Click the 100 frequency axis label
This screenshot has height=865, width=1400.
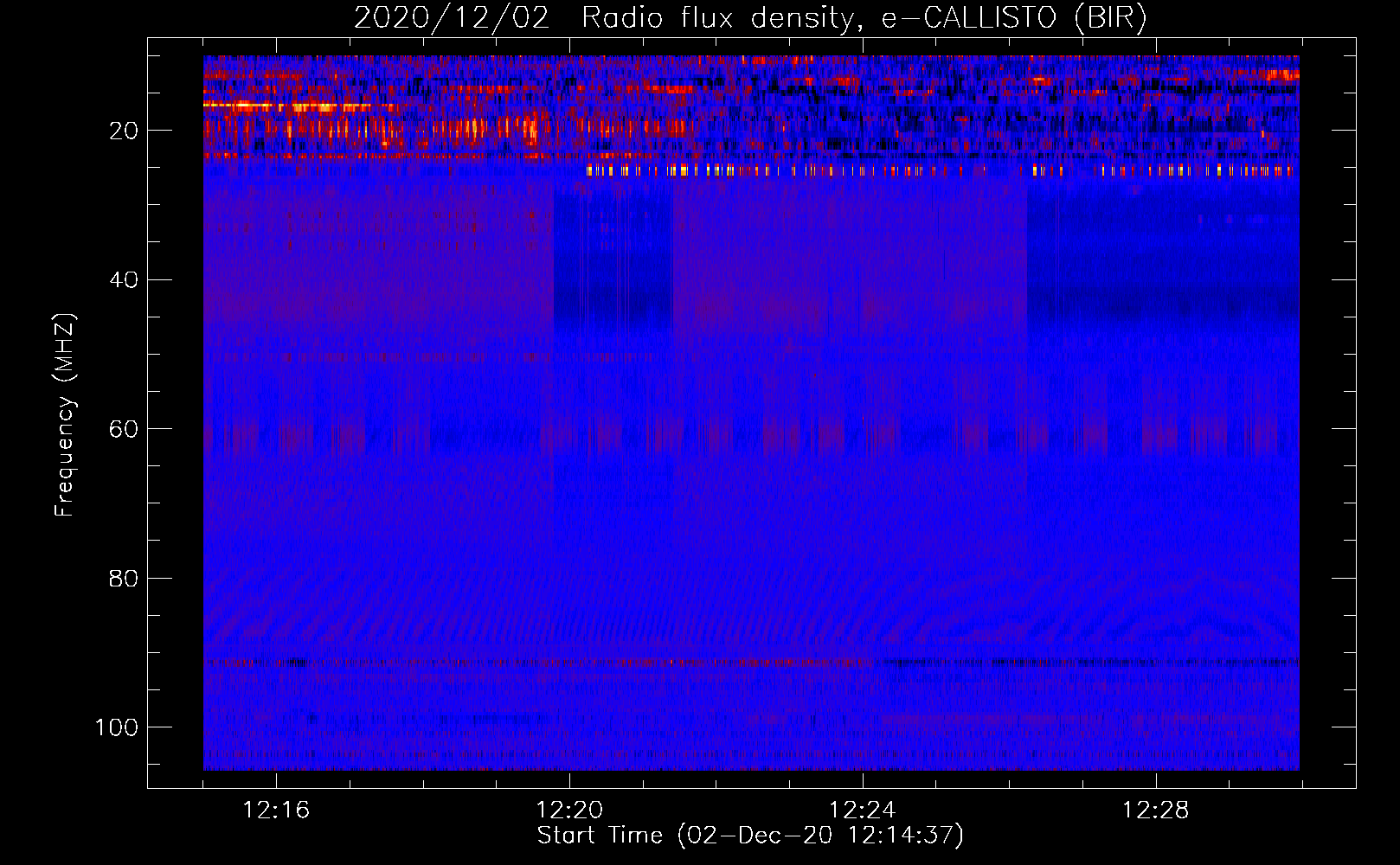pyautogui.click(x=117, y=727)
